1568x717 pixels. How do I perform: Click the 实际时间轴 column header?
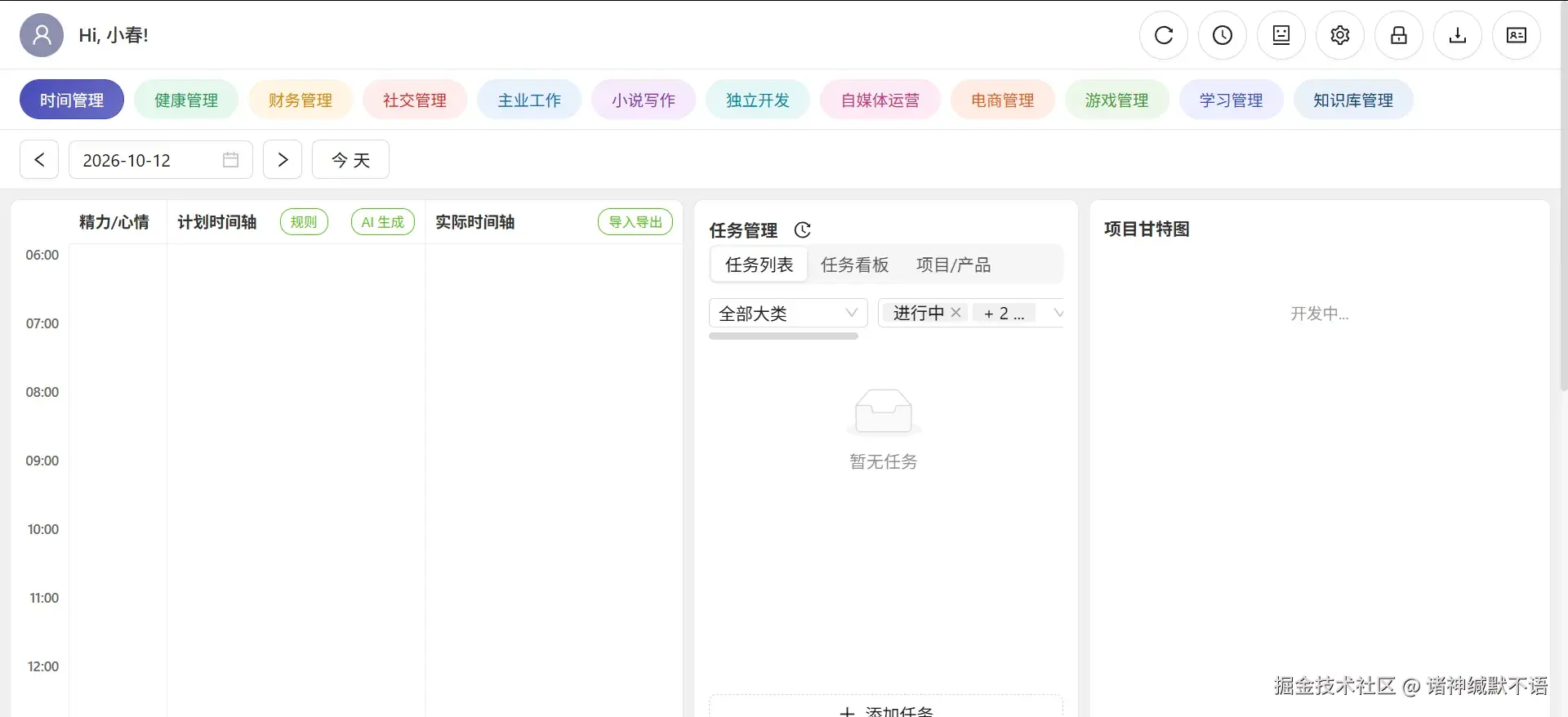click(475, 222)
